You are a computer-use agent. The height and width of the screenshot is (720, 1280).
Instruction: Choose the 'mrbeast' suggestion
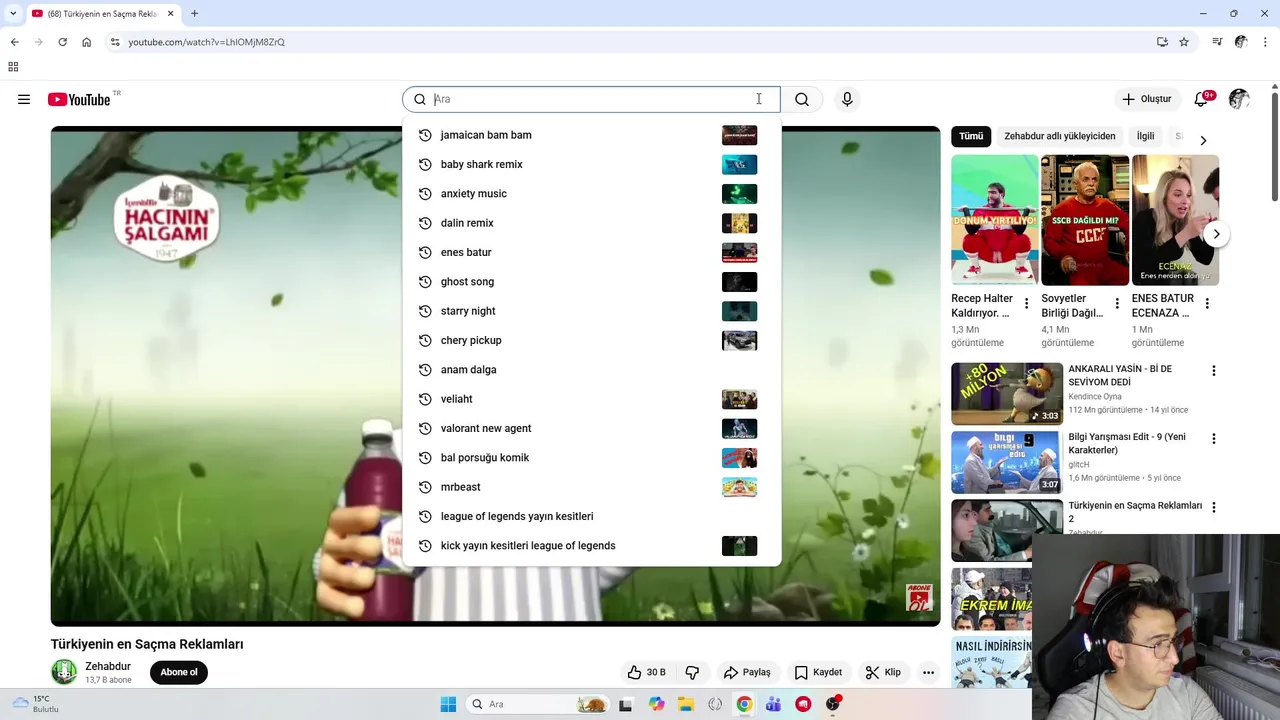pyautogui.click(x=591, y=487)
